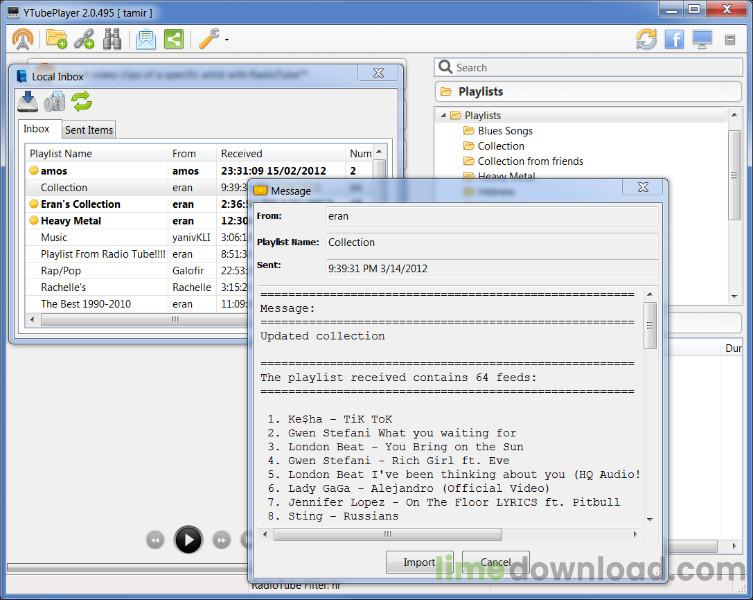Viewport: 753px width, 600px height.
Task: Close the Local Inbox window
Action: tap(378, 73)
